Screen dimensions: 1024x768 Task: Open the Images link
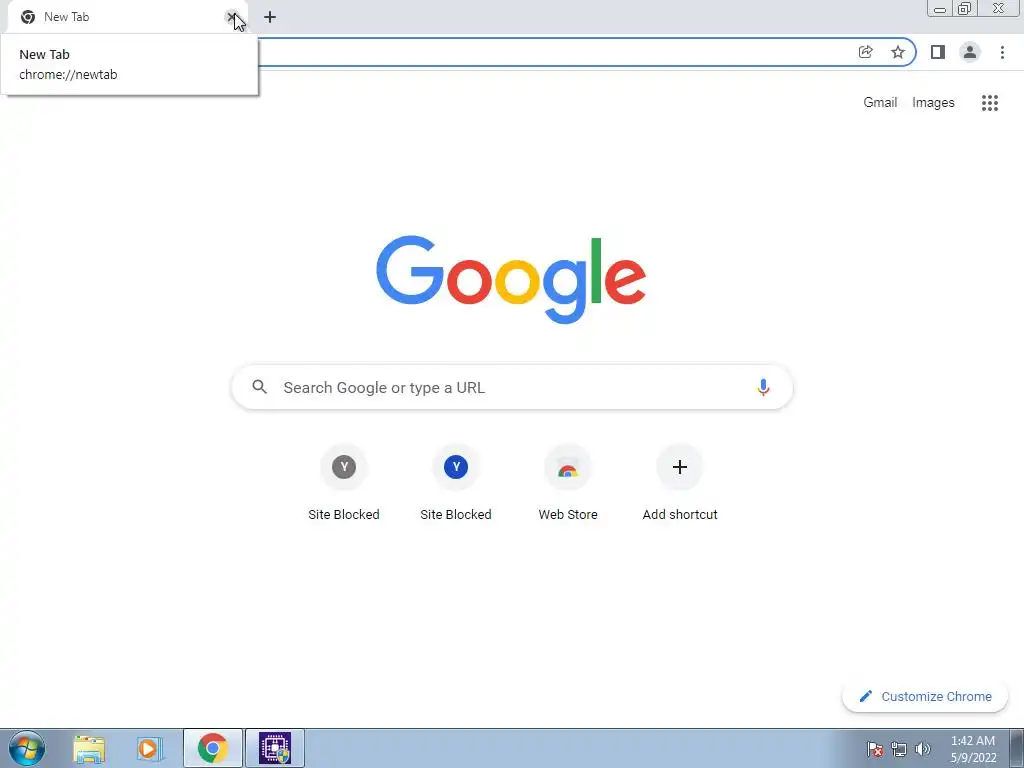[933, 103]
